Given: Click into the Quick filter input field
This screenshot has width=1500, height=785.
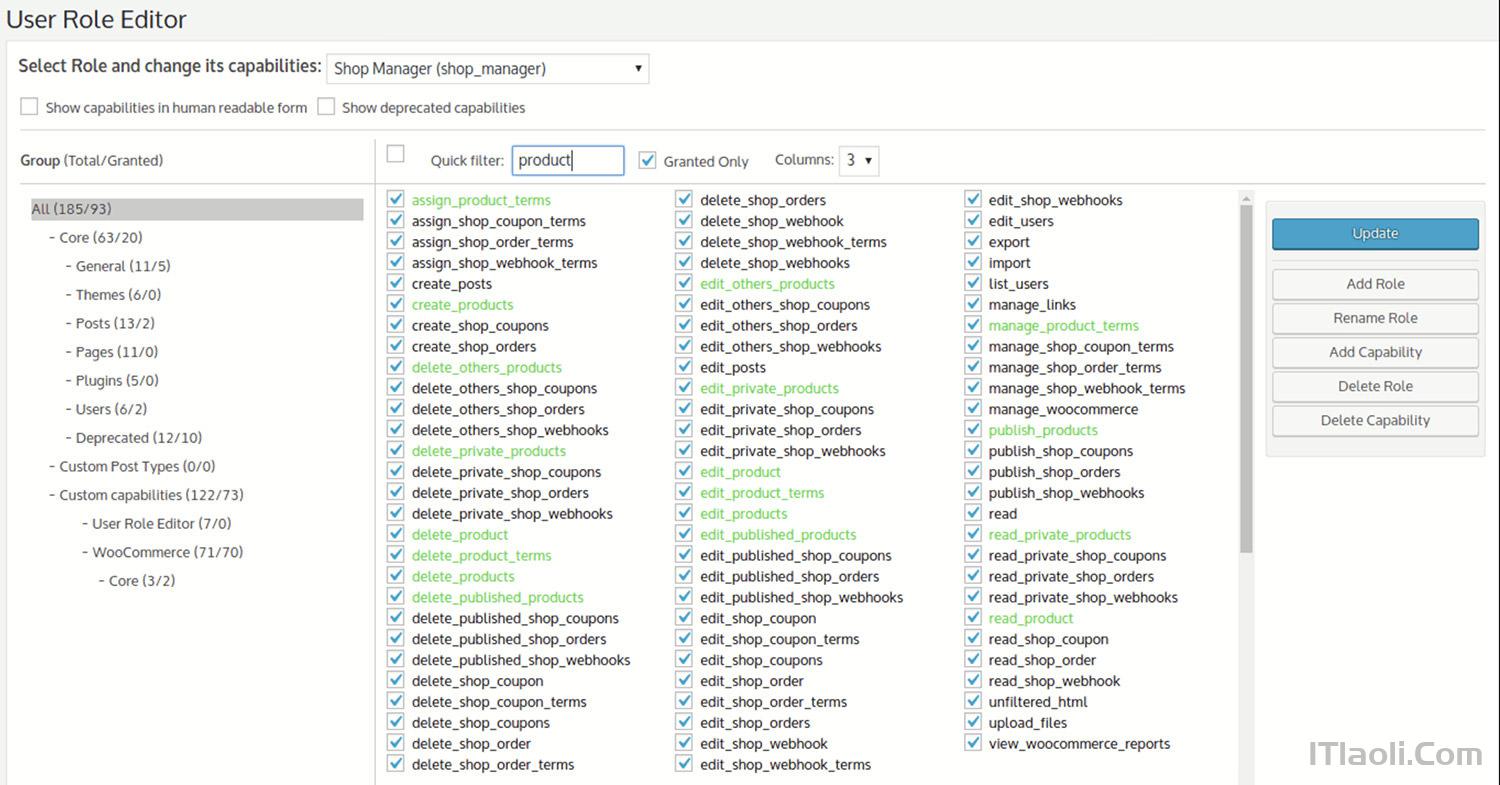Looking at the screenshot, I should 568,160.
